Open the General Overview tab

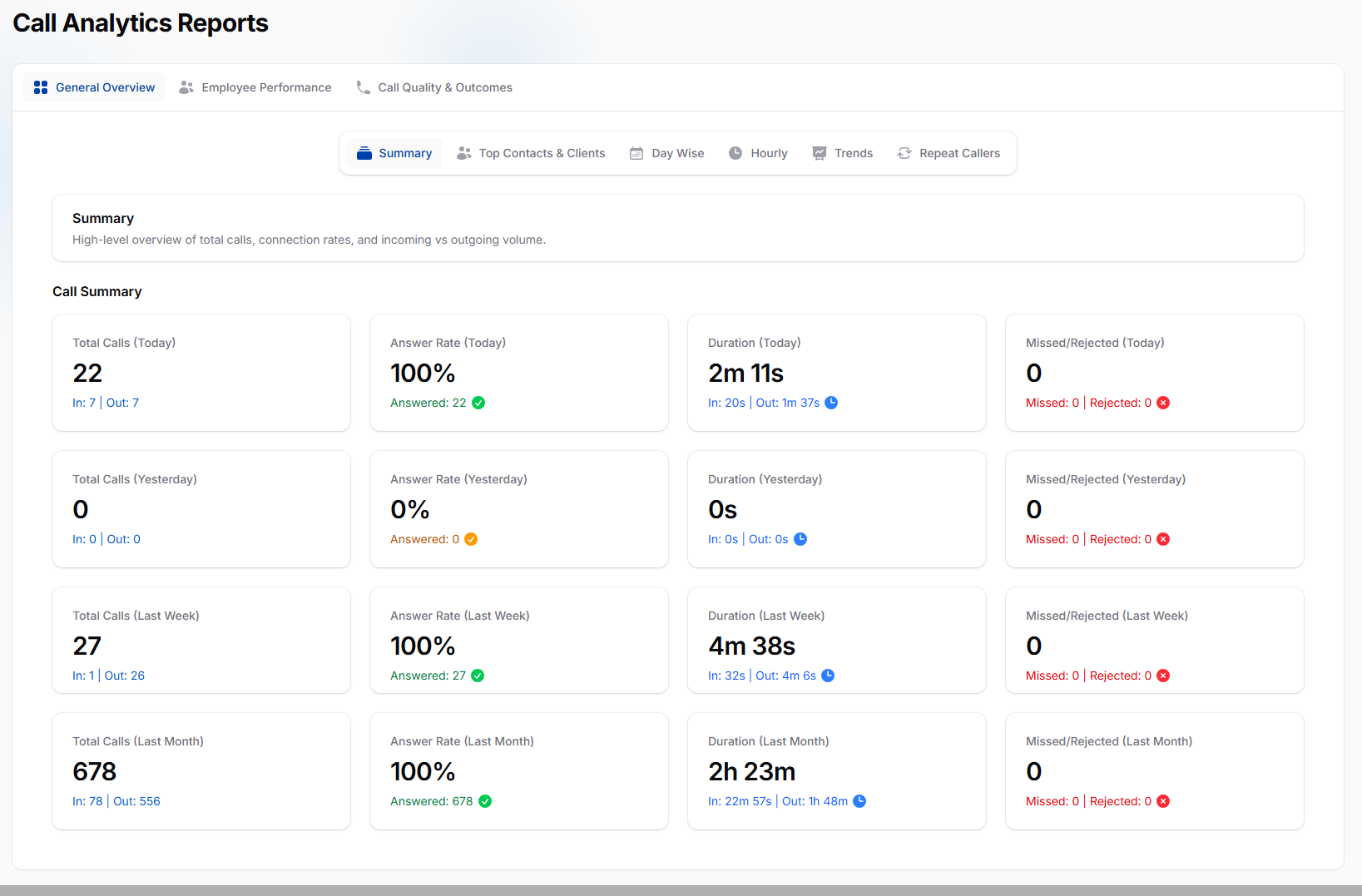coord(94,87)
